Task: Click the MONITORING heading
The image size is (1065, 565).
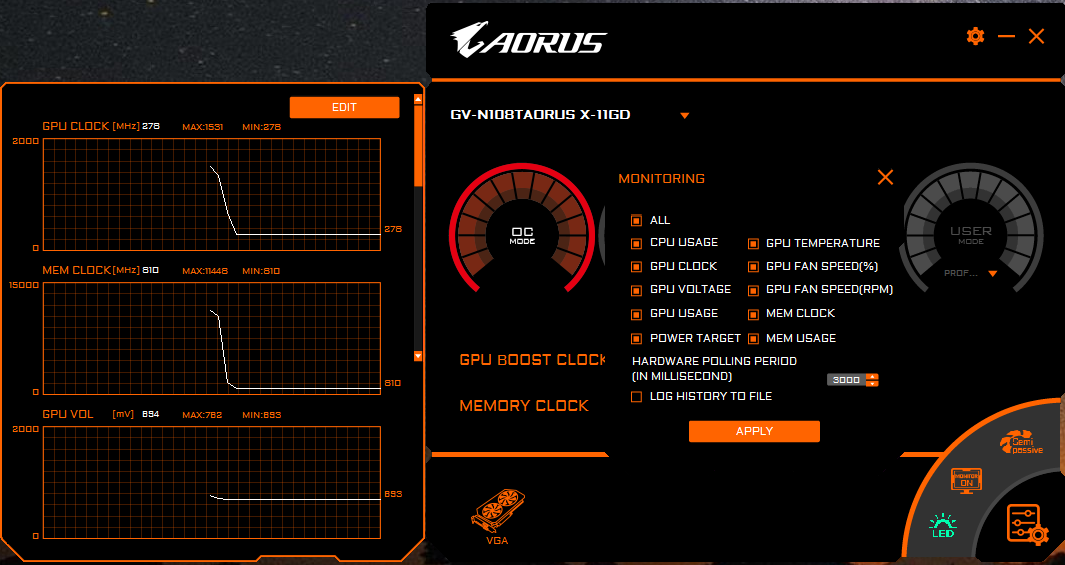Action: point(662,179)
